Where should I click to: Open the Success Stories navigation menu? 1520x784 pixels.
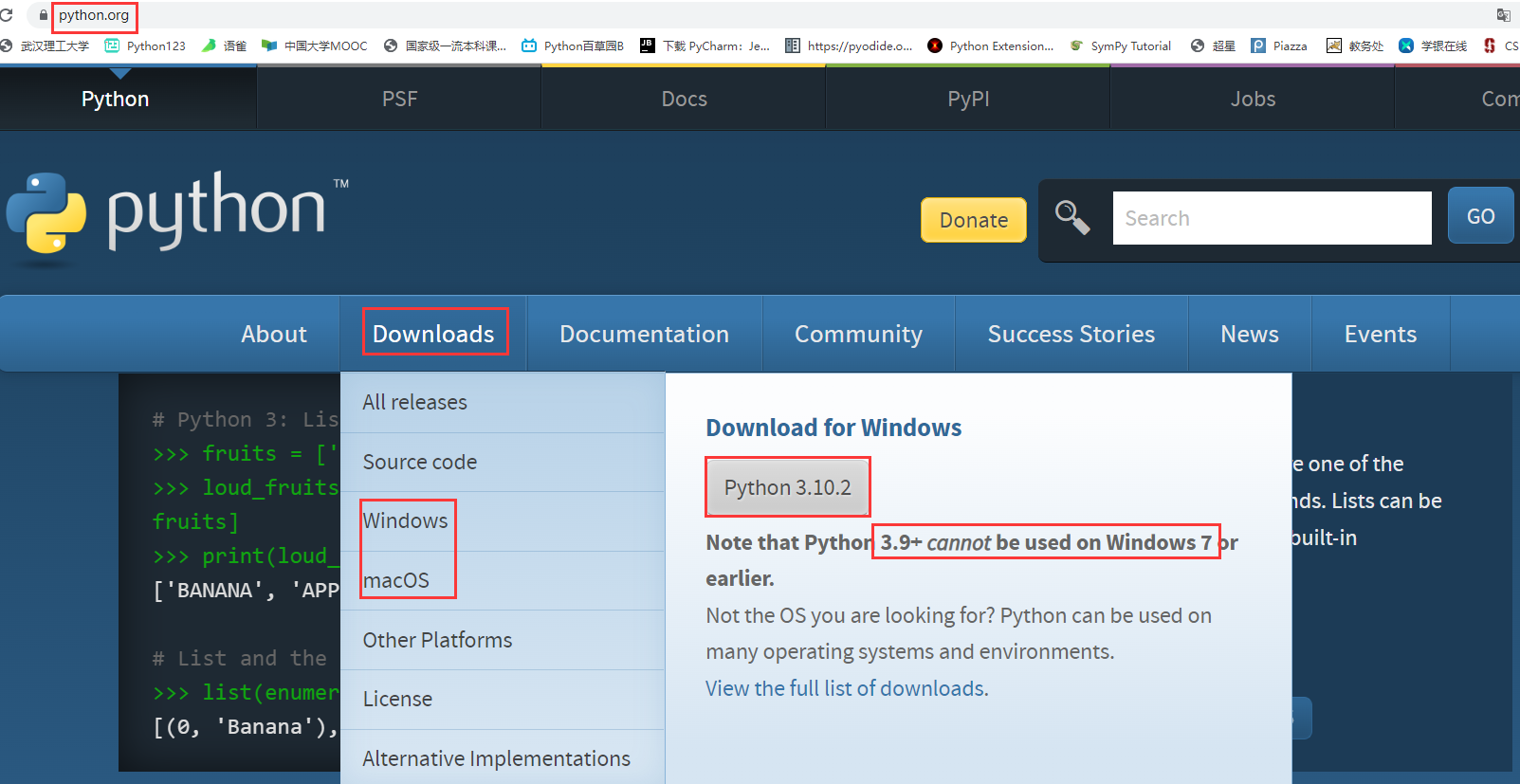[x=1071, y=334]
